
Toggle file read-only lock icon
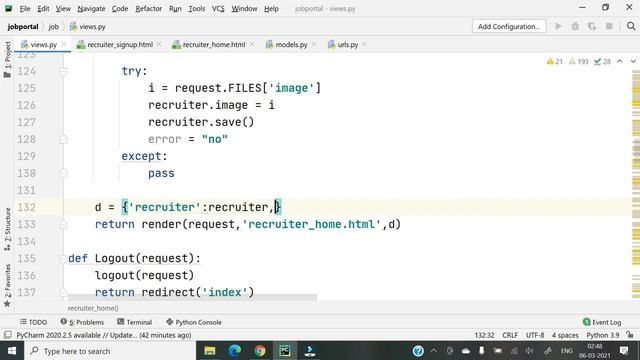pos(630,335)
